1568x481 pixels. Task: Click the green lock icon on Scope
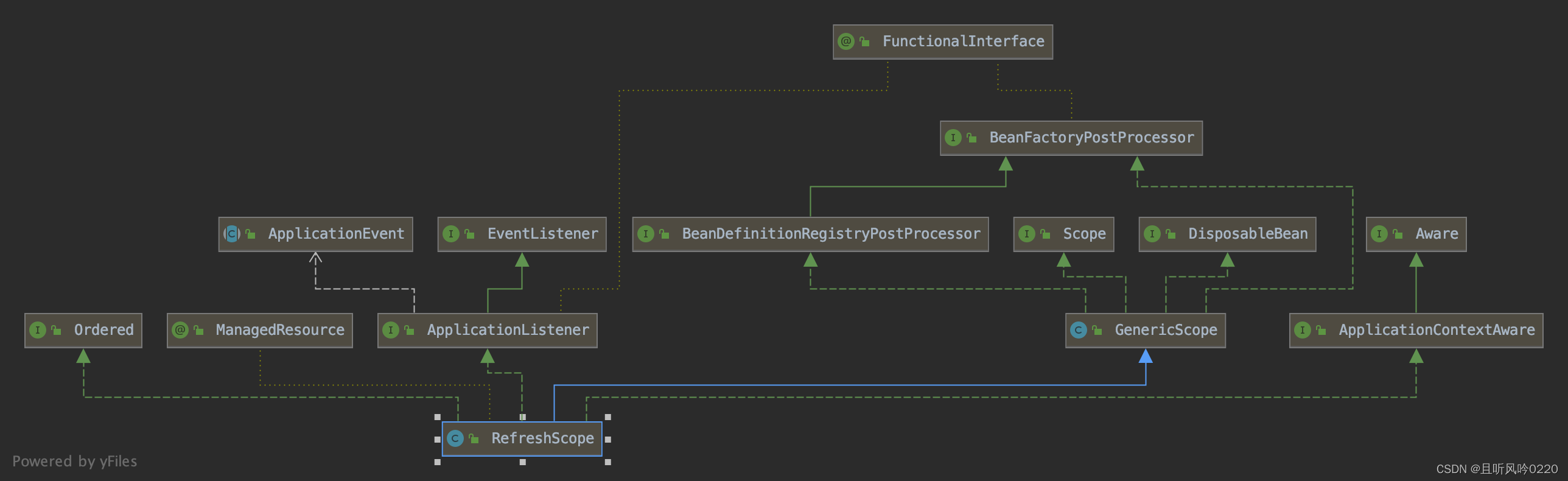coord(1045,234)
